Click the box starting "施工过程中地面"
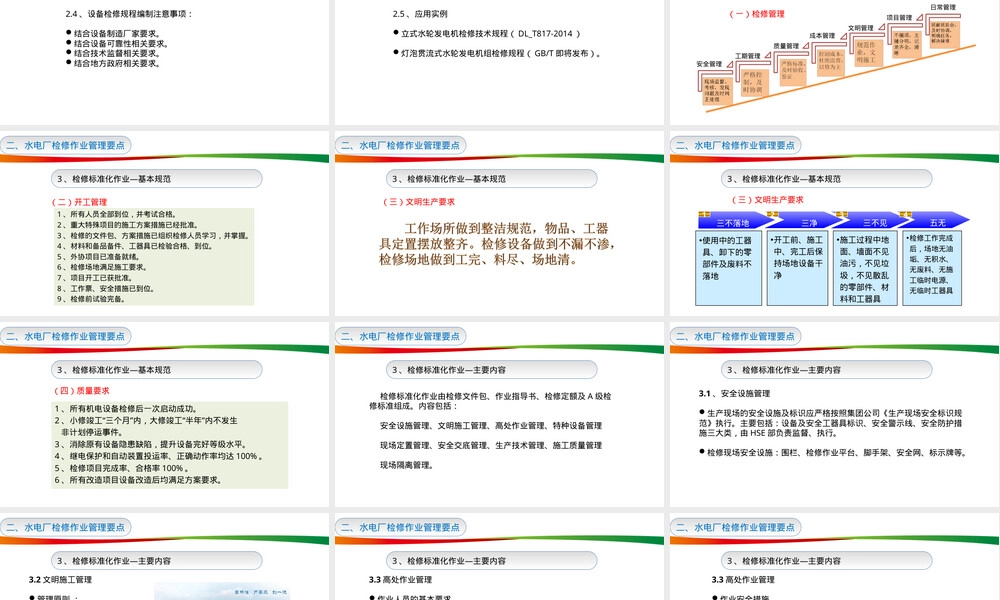Image resolution: width=1000 pixels, height=600 pixels. pos(866,268)
